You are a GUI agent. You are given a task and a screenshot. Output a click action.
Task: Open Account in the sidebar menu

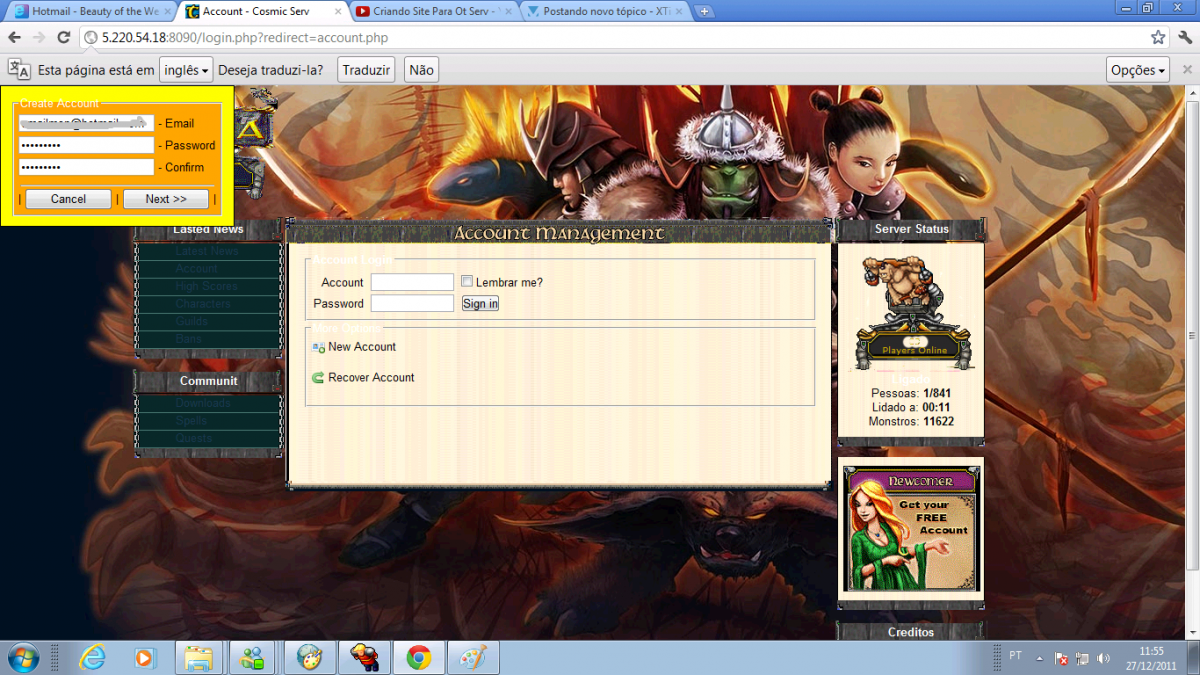pyautogui.click(x=208, y=269)
